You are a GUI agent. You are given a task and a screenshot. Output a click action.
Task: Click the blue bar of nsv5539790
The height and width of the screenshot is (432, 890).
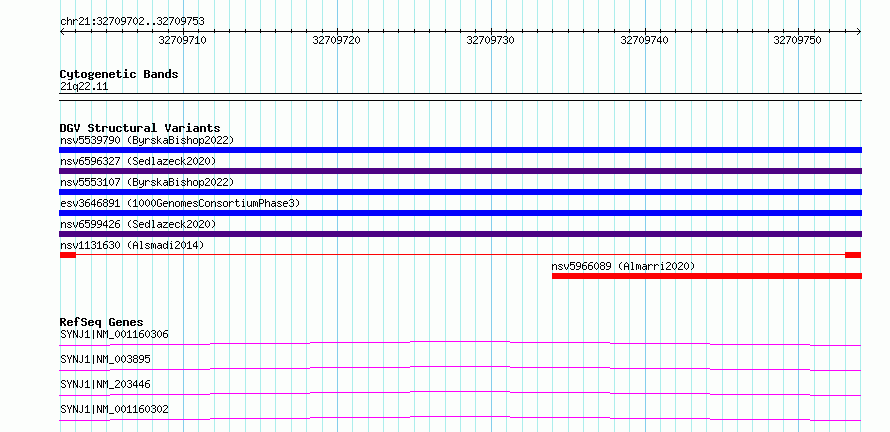point(460,150)
